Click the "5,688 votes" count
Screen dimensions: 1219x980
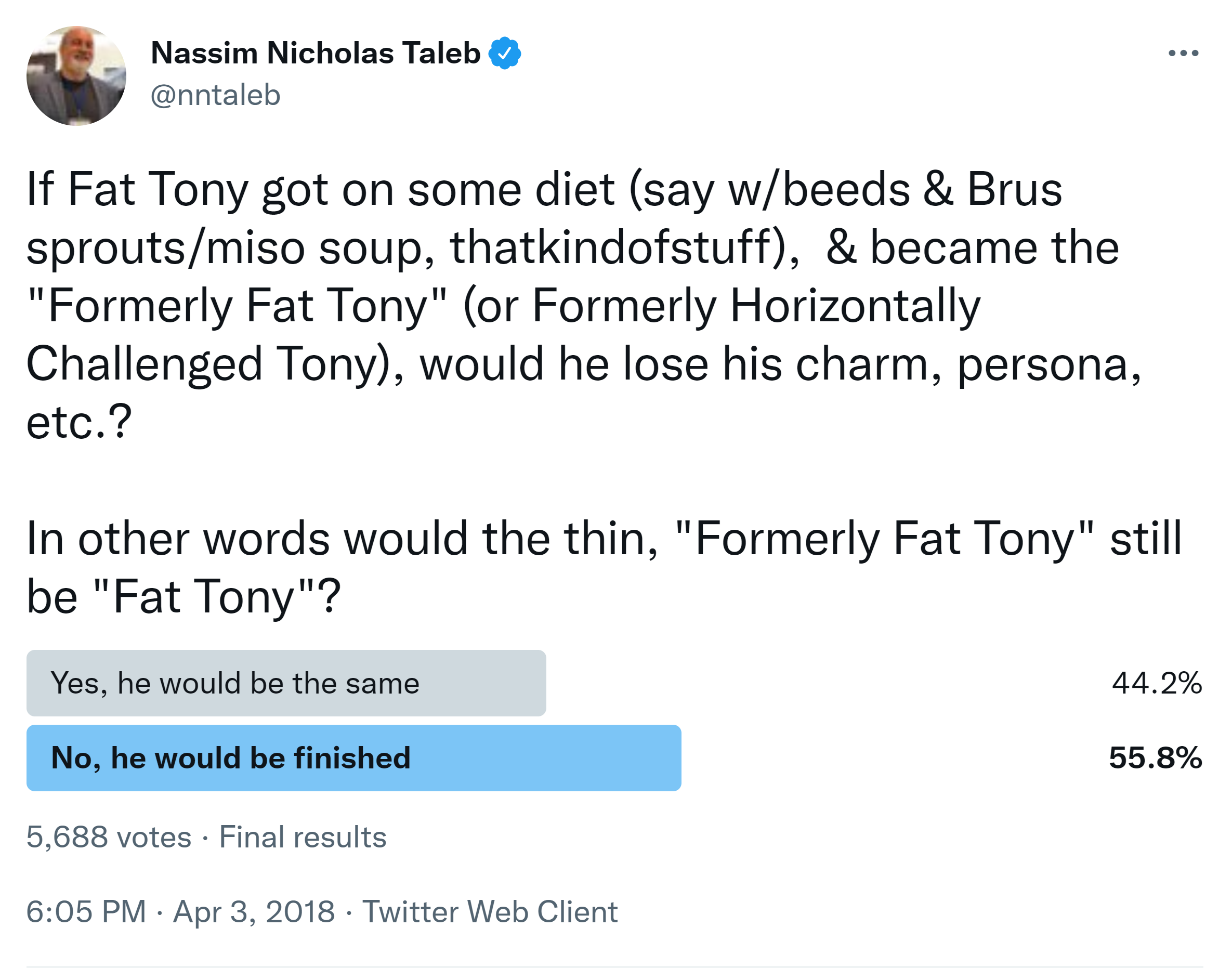coord(109,837)
